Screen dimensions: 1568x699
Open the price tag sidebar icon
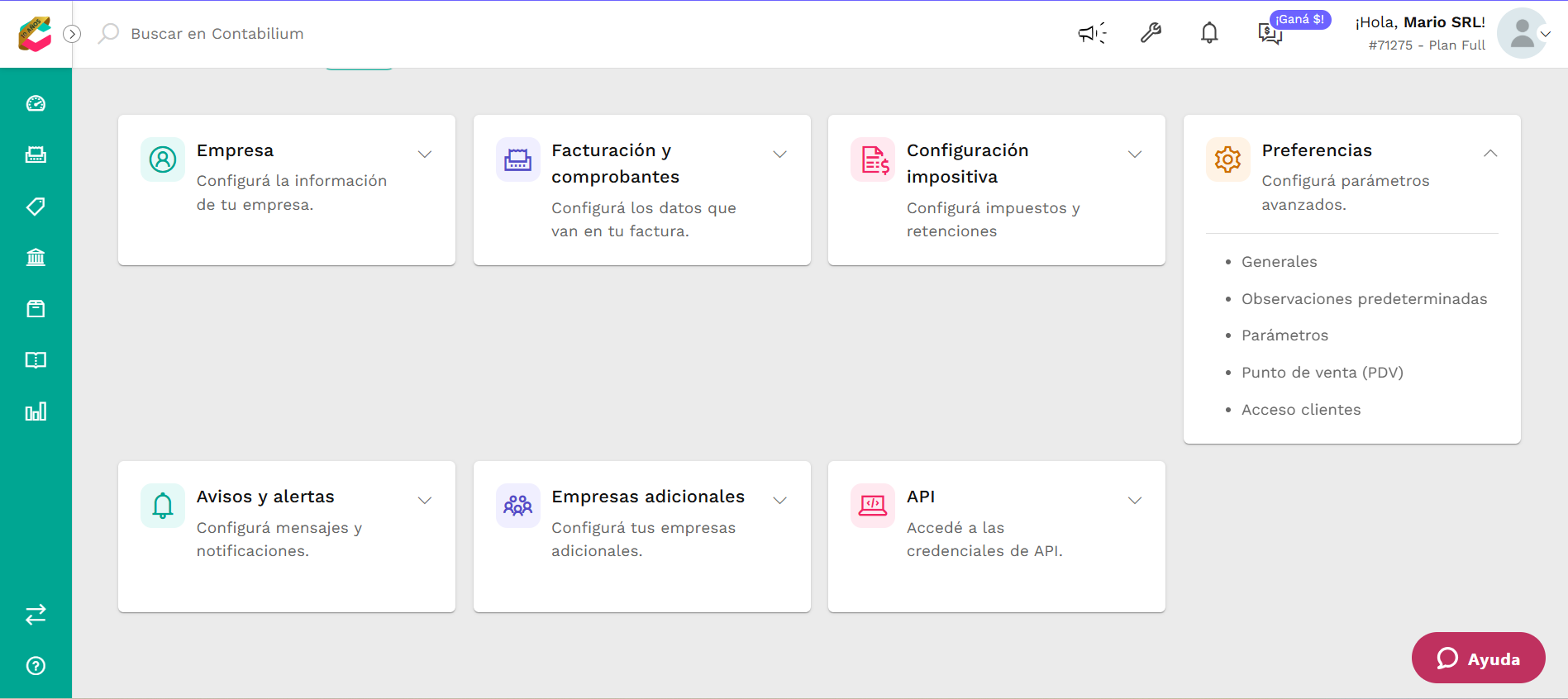pos(36,206)
